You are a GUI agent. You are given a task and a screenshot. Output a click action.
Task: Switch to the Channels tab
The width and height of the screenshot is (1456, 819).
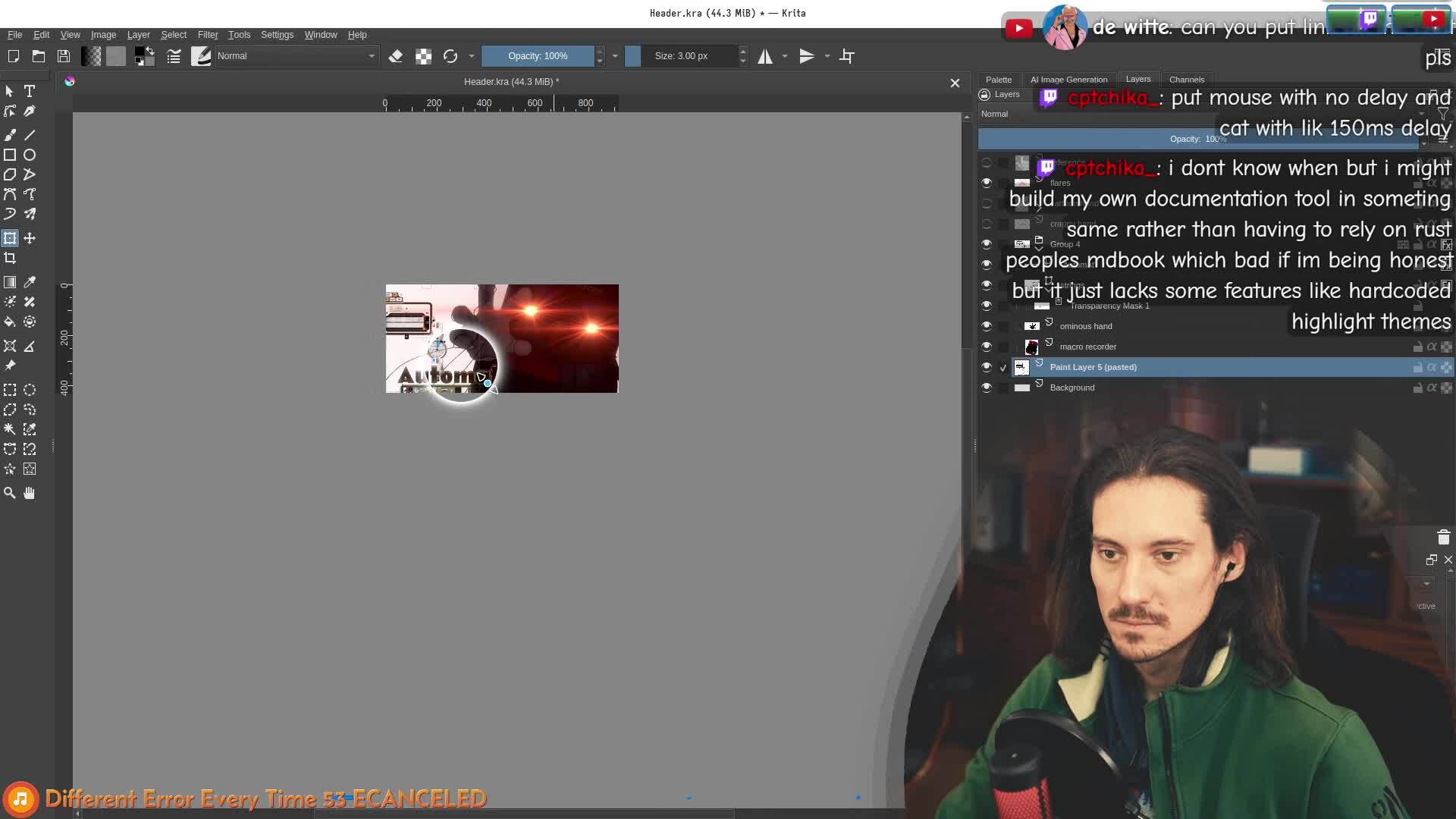(x=1186, y=80)
